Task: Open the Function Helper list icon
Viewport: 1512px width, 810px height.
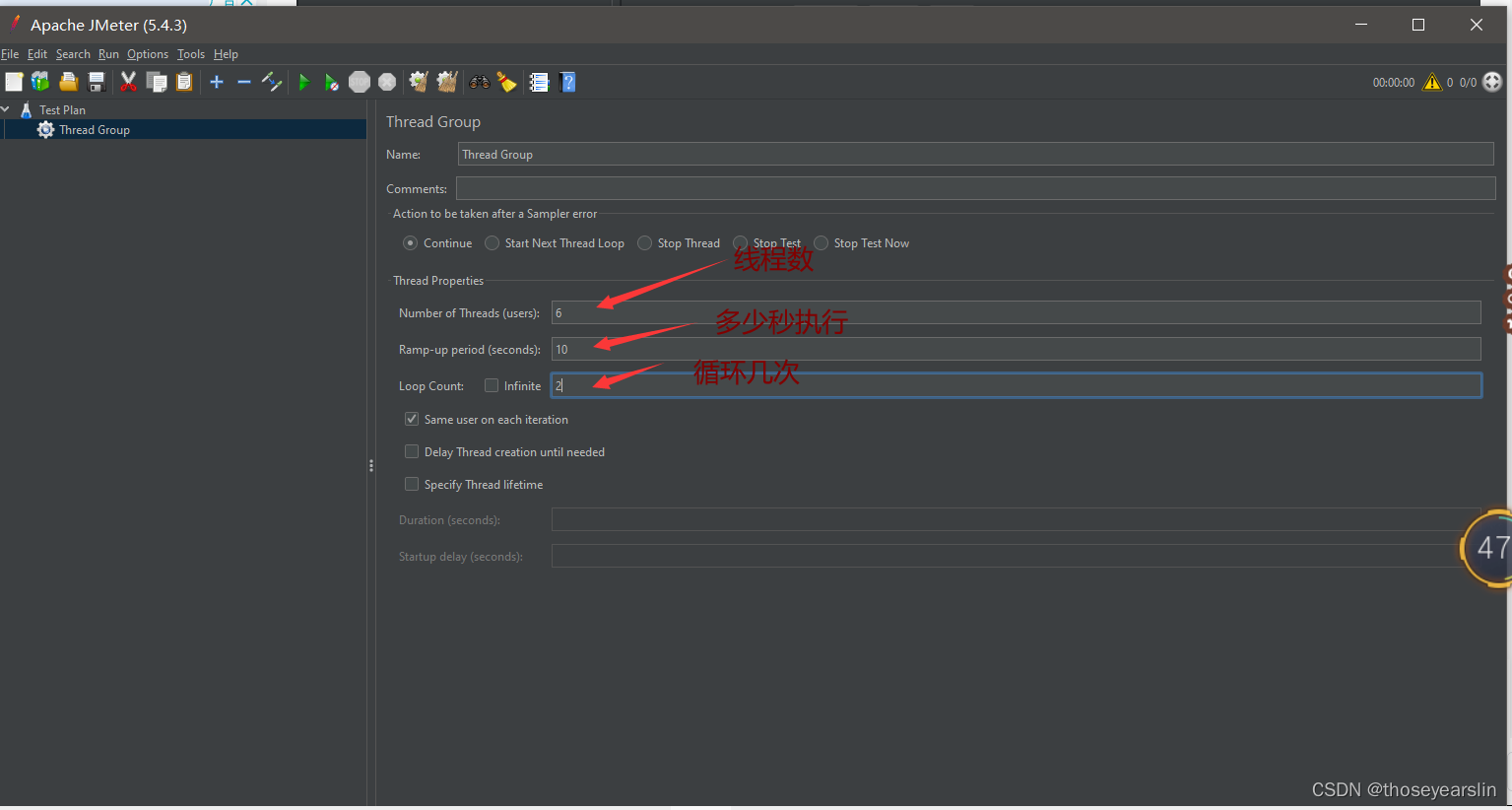Action: coord(539,82)
